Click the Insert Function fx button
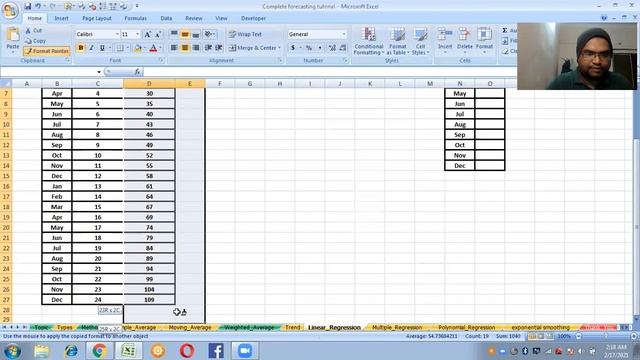640x360 pixels. click(x=137, y=72)
